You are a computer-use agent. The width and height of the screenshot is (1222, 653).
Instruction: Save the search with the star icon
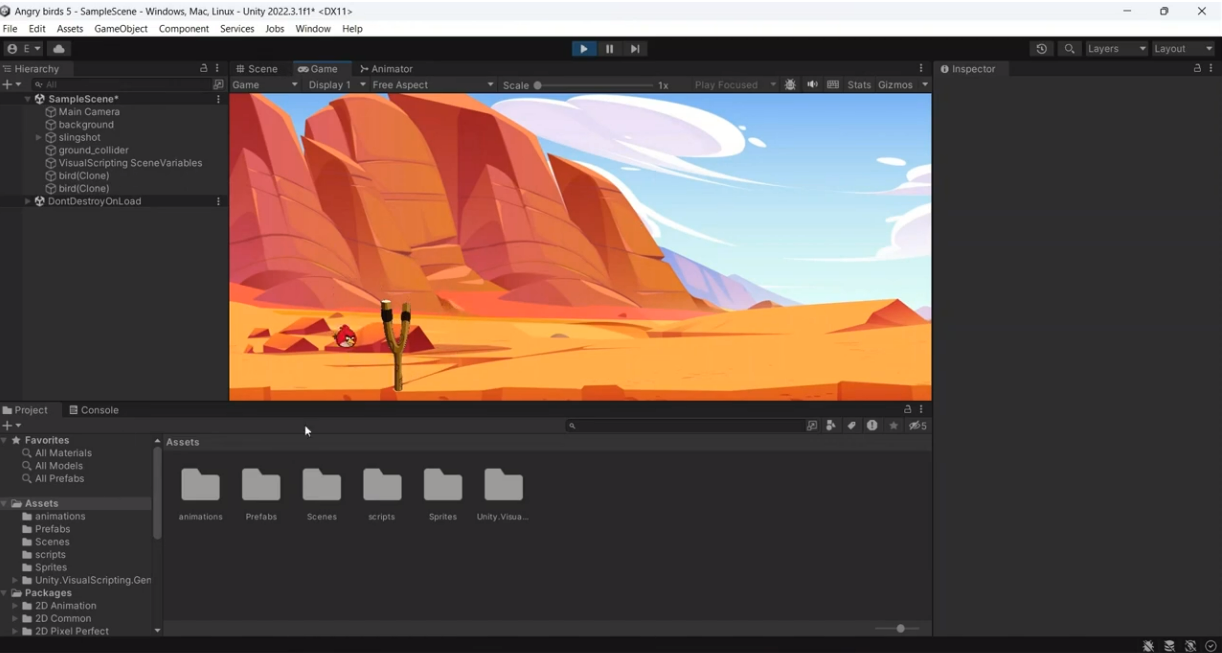(894, 426)
